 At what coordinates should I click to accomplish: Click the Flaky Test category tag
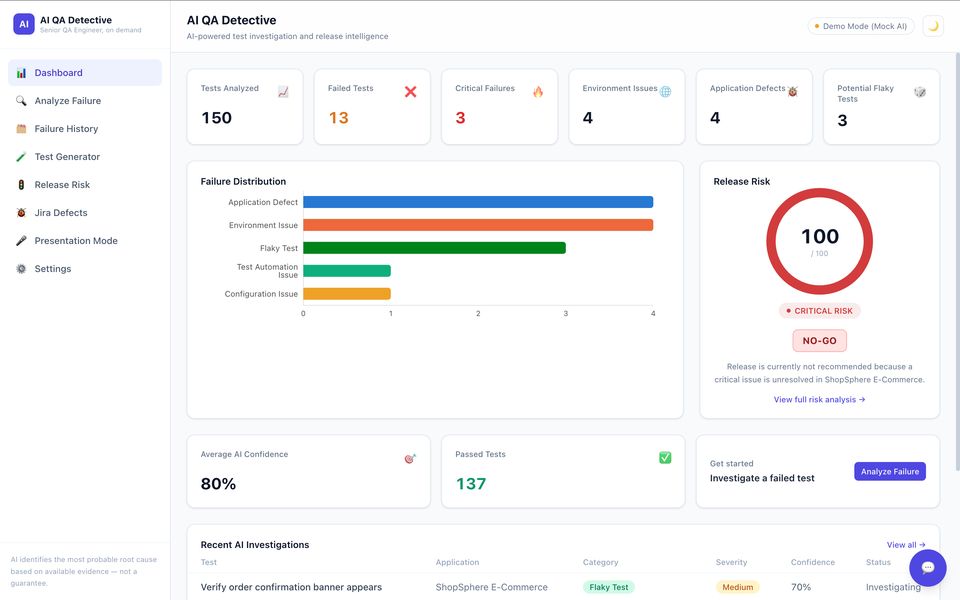tap(609, 587)
